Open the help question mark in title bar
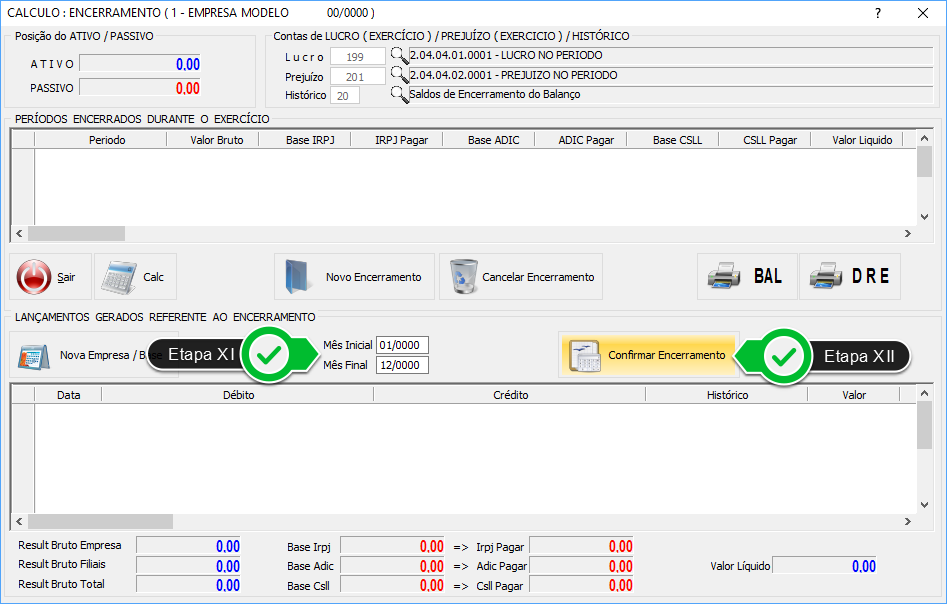 [x=878, y=13]
